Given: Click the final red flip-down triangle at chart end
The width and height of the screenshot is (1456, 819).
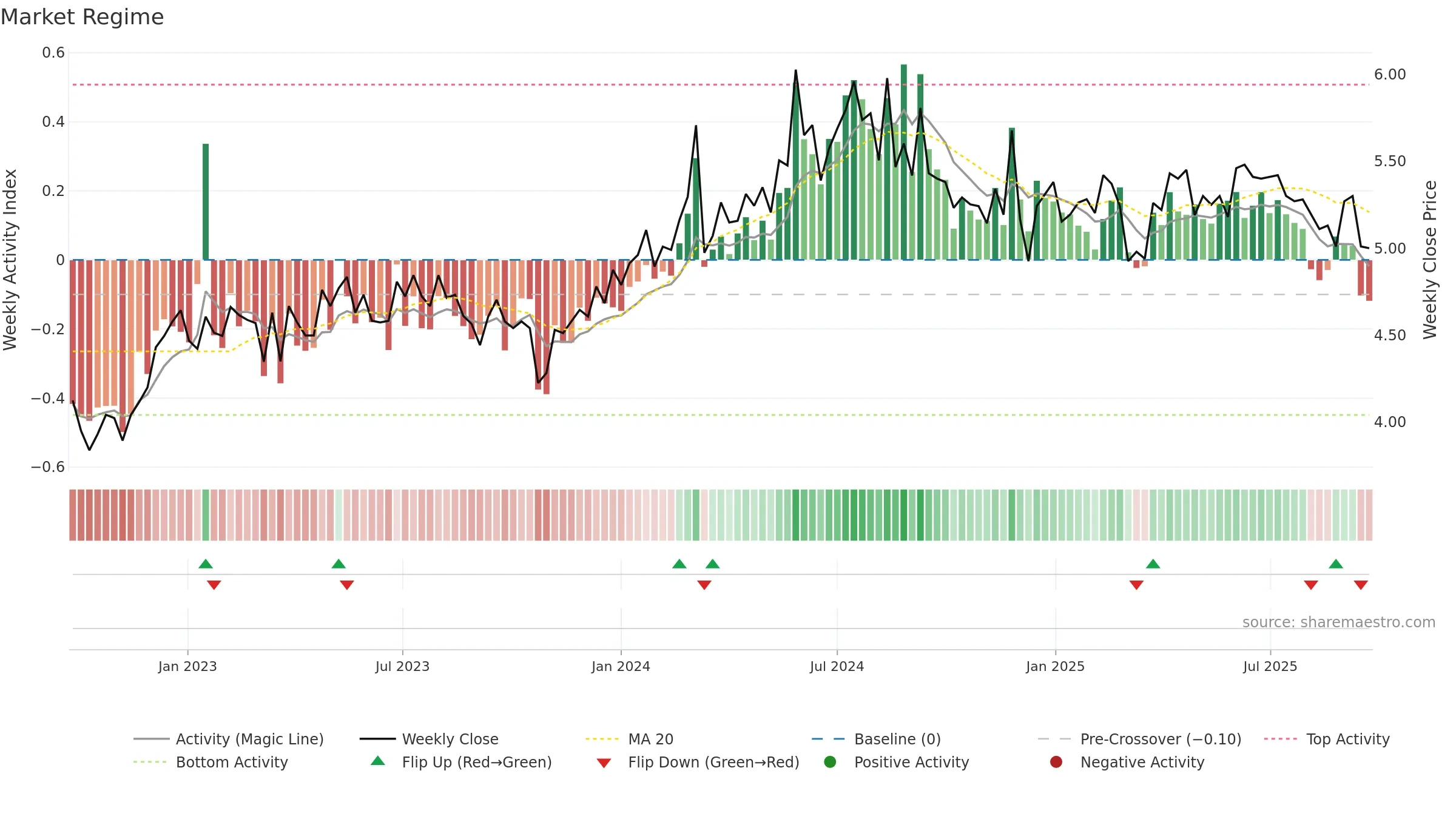Looking at the screenshot, I should pos(1361,585).
